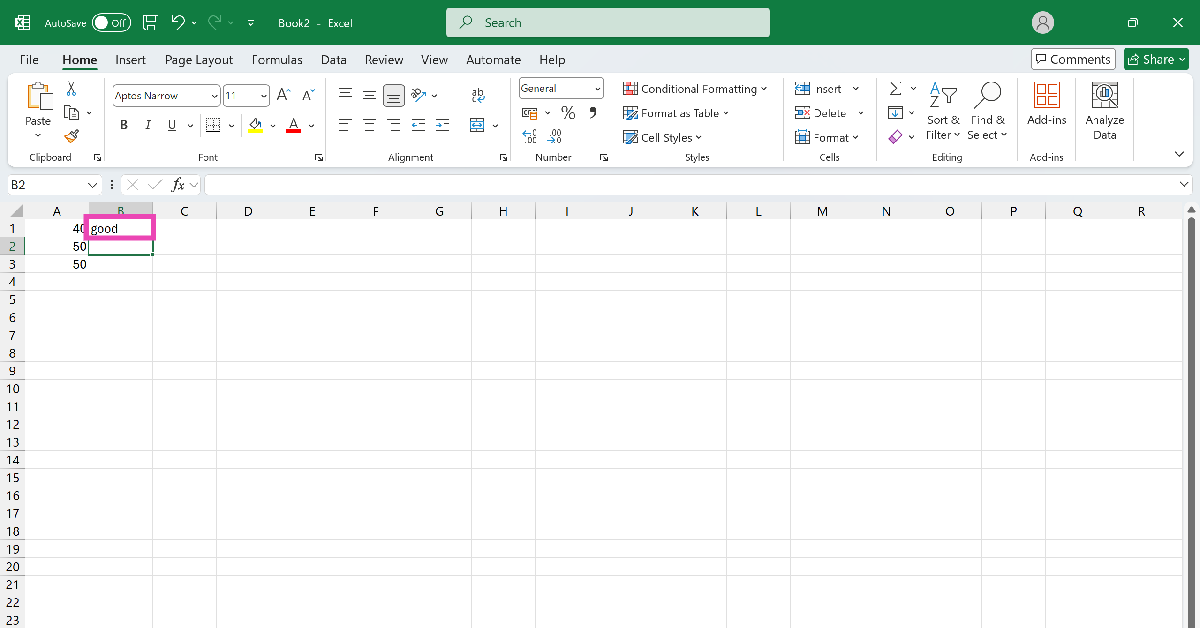The height and width of the screenshot is (628, 1200).
Task: Apply Percent Style number format
Action: [568, 113]
